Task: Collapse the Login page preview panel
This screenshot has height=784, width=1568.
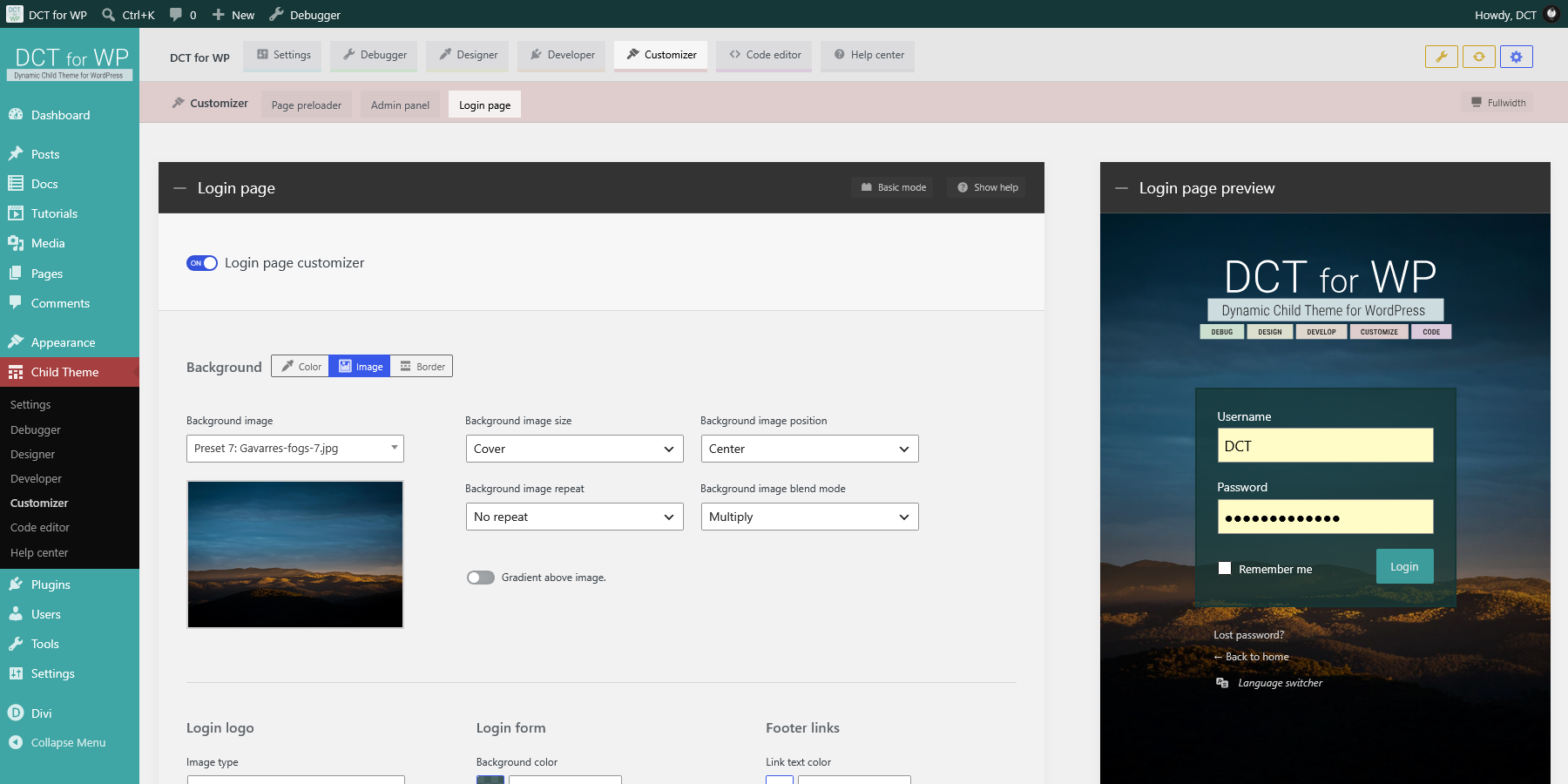Action: 1122,188
